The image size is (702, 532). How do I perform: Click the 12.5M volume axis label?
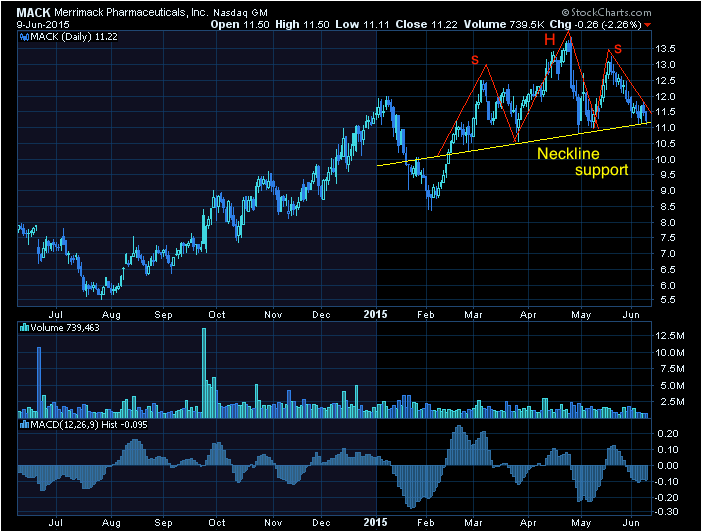(670, 336)
